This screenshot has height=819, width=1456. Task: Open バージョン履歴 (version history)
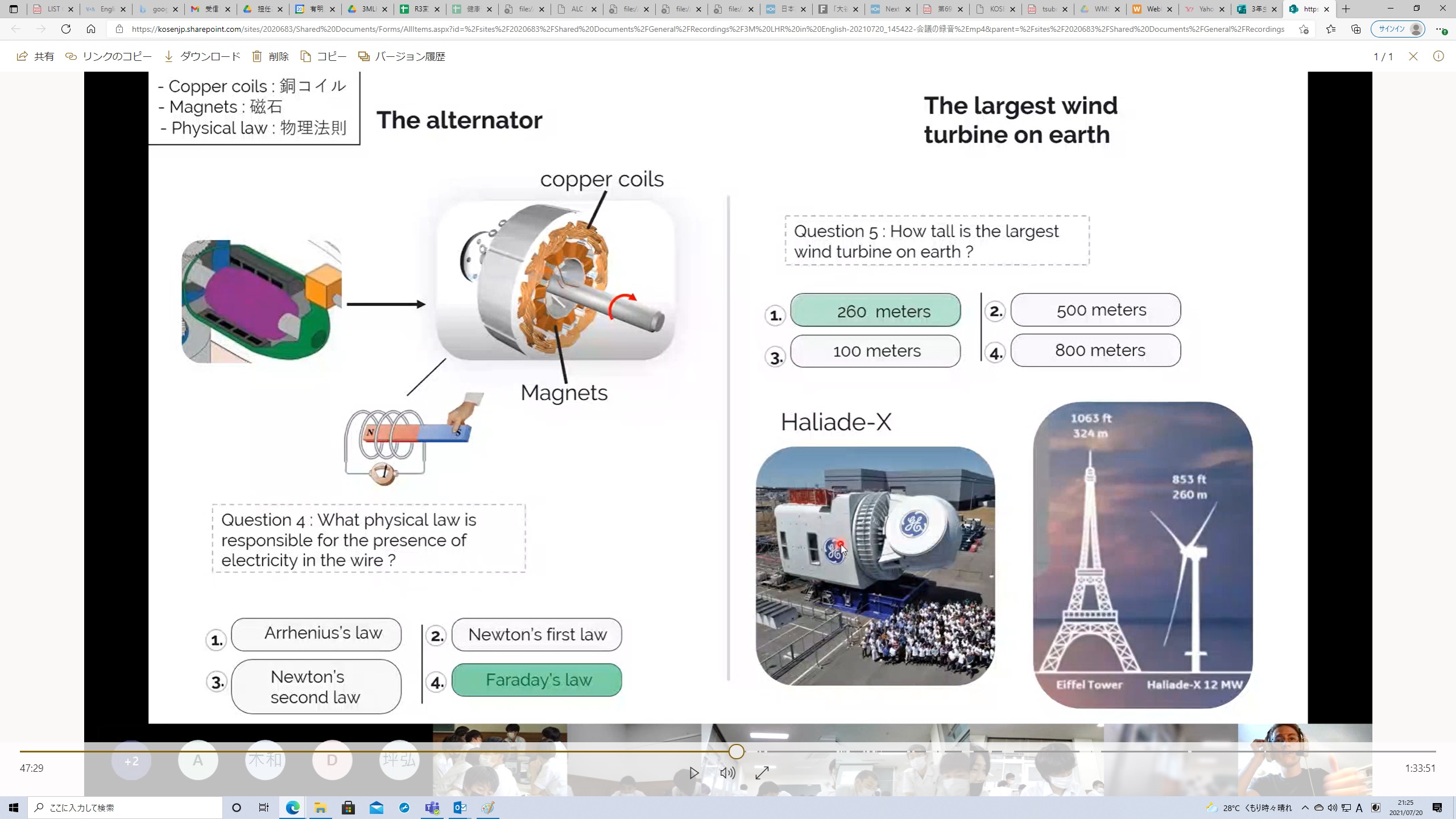[x=402, y=56]
